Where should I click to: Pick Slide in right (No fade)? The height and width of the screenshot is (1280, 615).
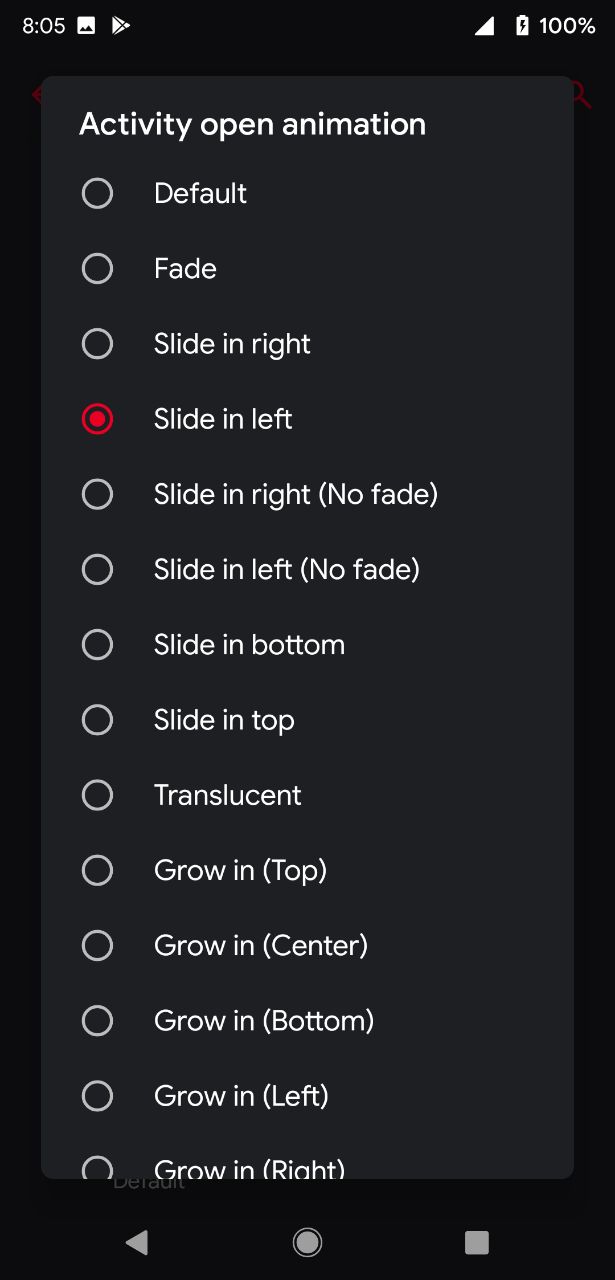pos(307,494)
